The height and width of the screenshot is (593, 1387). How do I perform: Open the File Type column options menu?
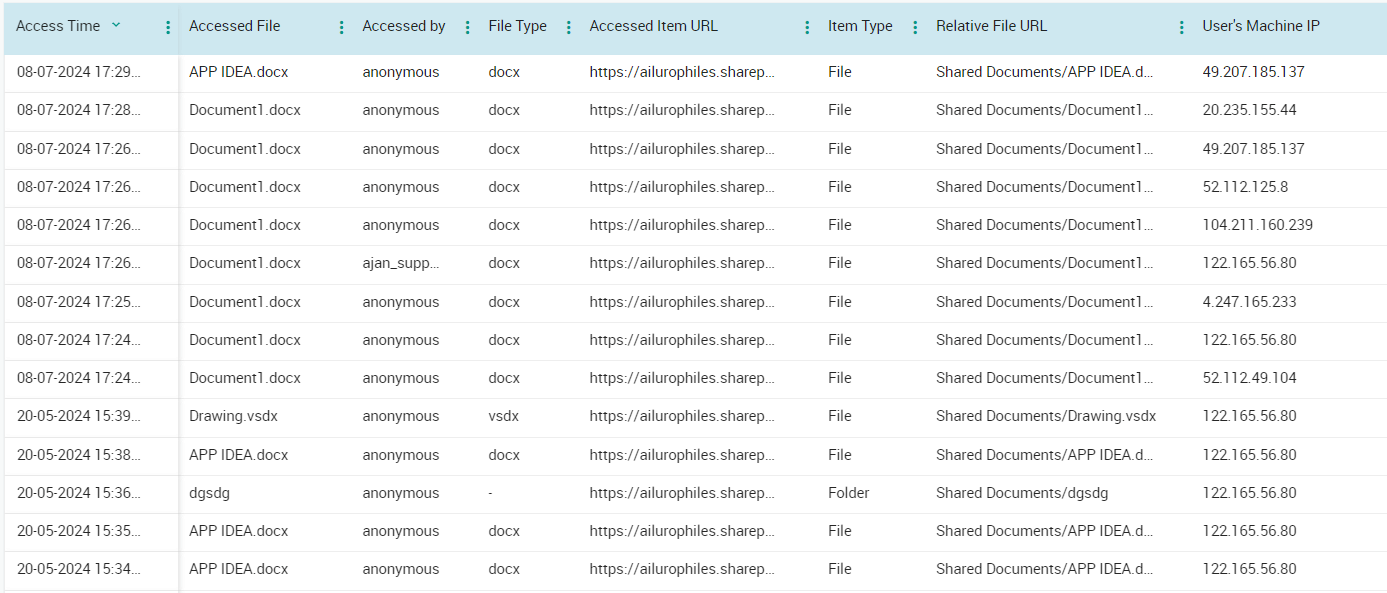click(569, 28)
